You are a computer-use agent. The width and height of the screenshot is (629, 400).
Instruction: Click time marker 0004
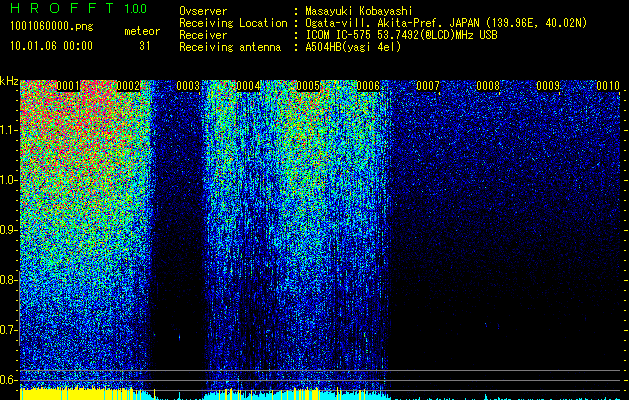coord(248,86)
